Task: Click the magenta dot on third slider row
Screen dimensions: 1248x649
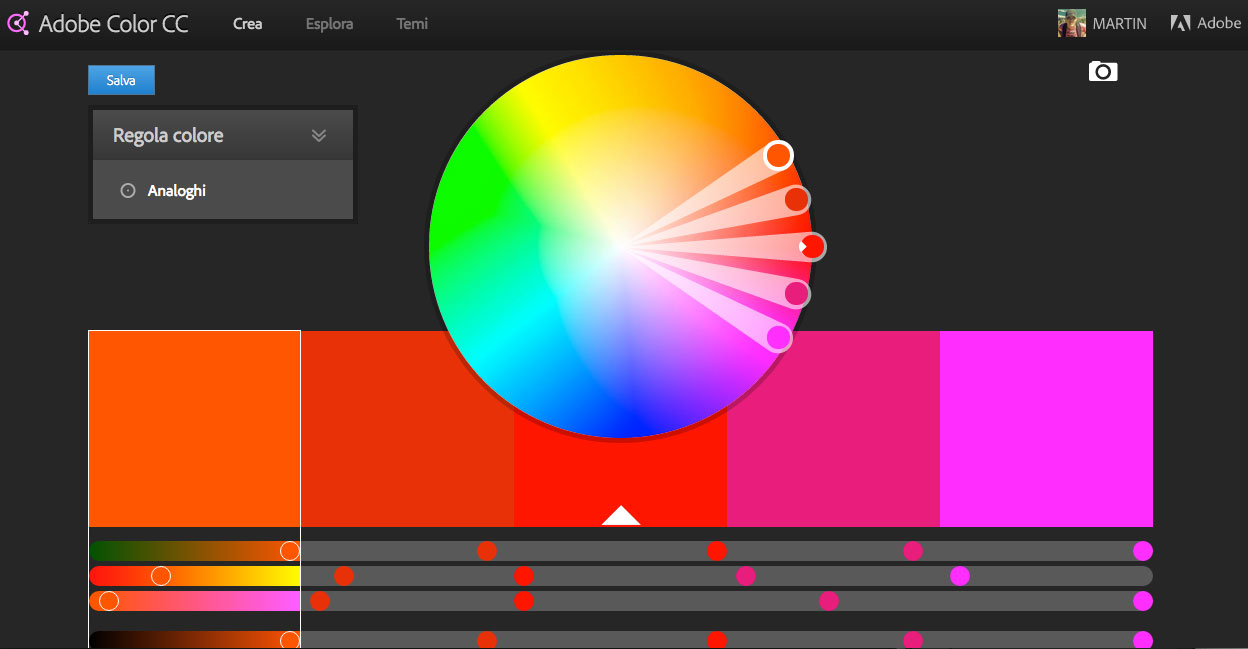Action: click(x=1143, y=600)
